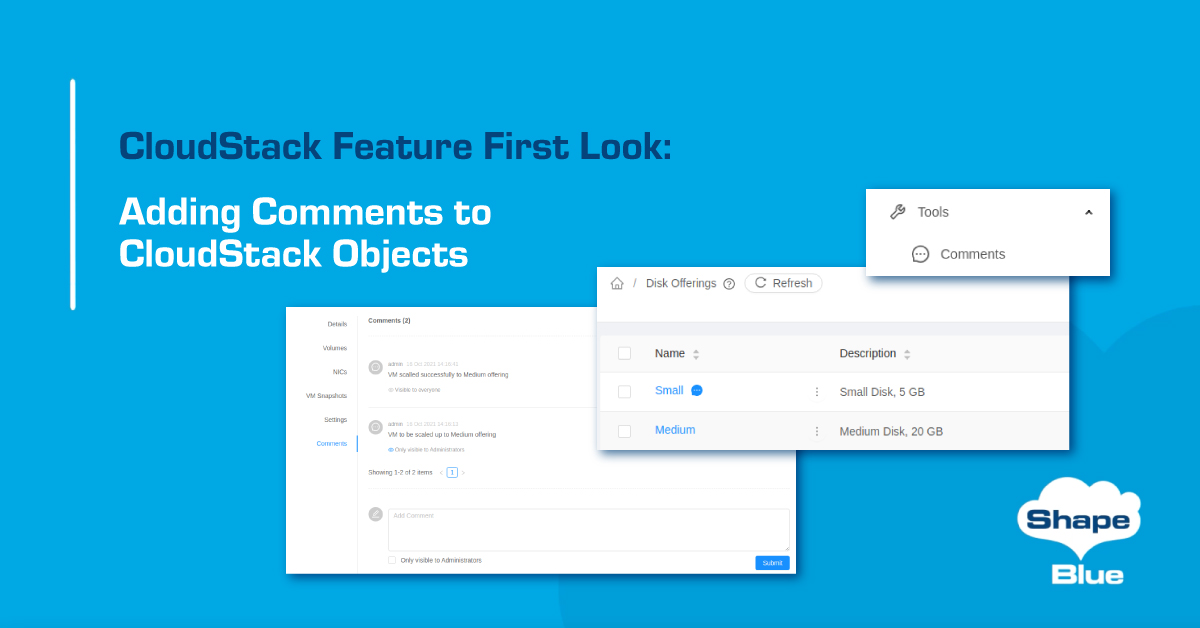
Task: Tick the select-all checkbox in table header
Action: click(624, 353)
